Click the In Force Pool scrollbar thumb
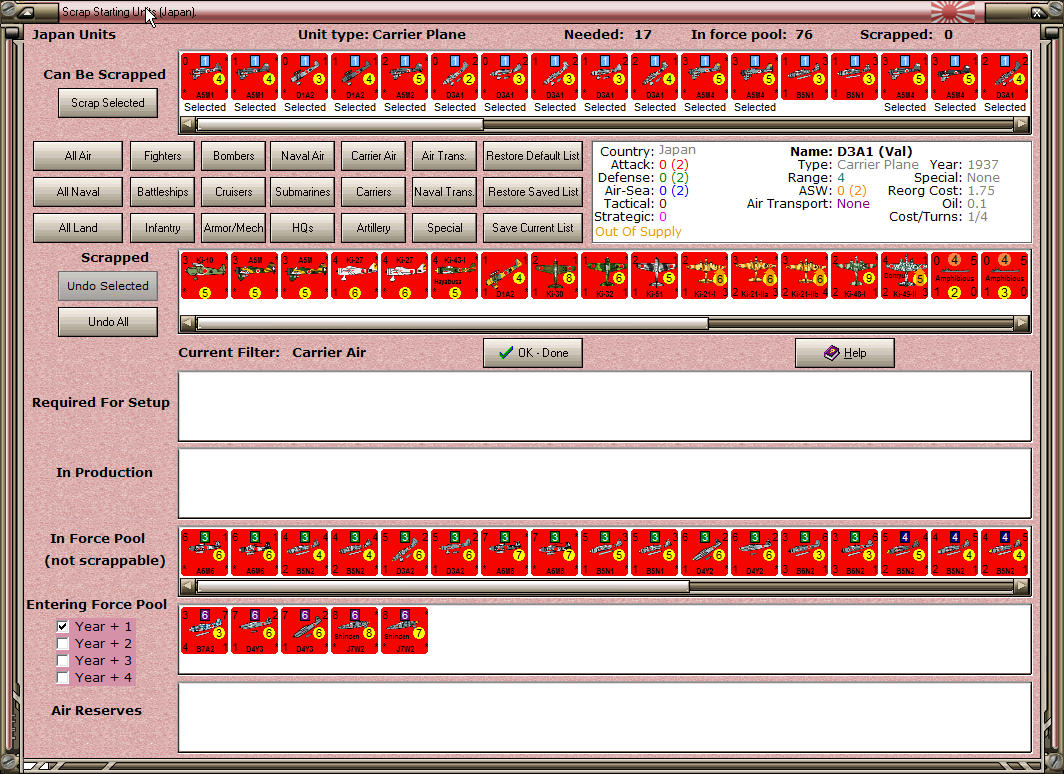Viewport: 1064px width, 774px height. (442, 587)
